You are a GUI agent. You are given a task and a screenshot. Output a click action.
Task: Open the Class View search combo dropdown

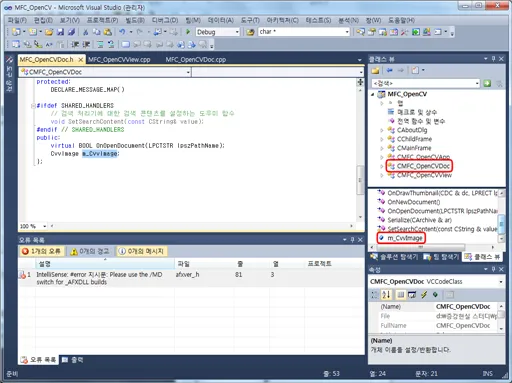[477, 83]
